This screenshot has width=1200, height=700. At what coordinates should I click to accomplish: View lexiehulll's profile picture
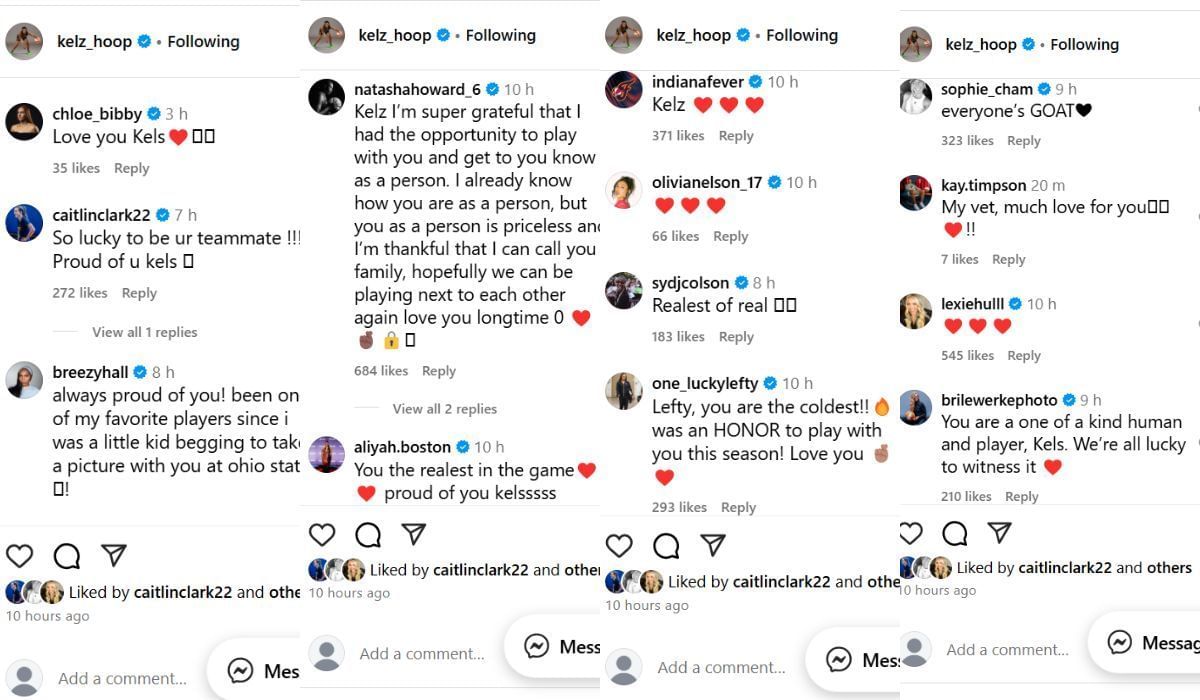tap(915, 313)
